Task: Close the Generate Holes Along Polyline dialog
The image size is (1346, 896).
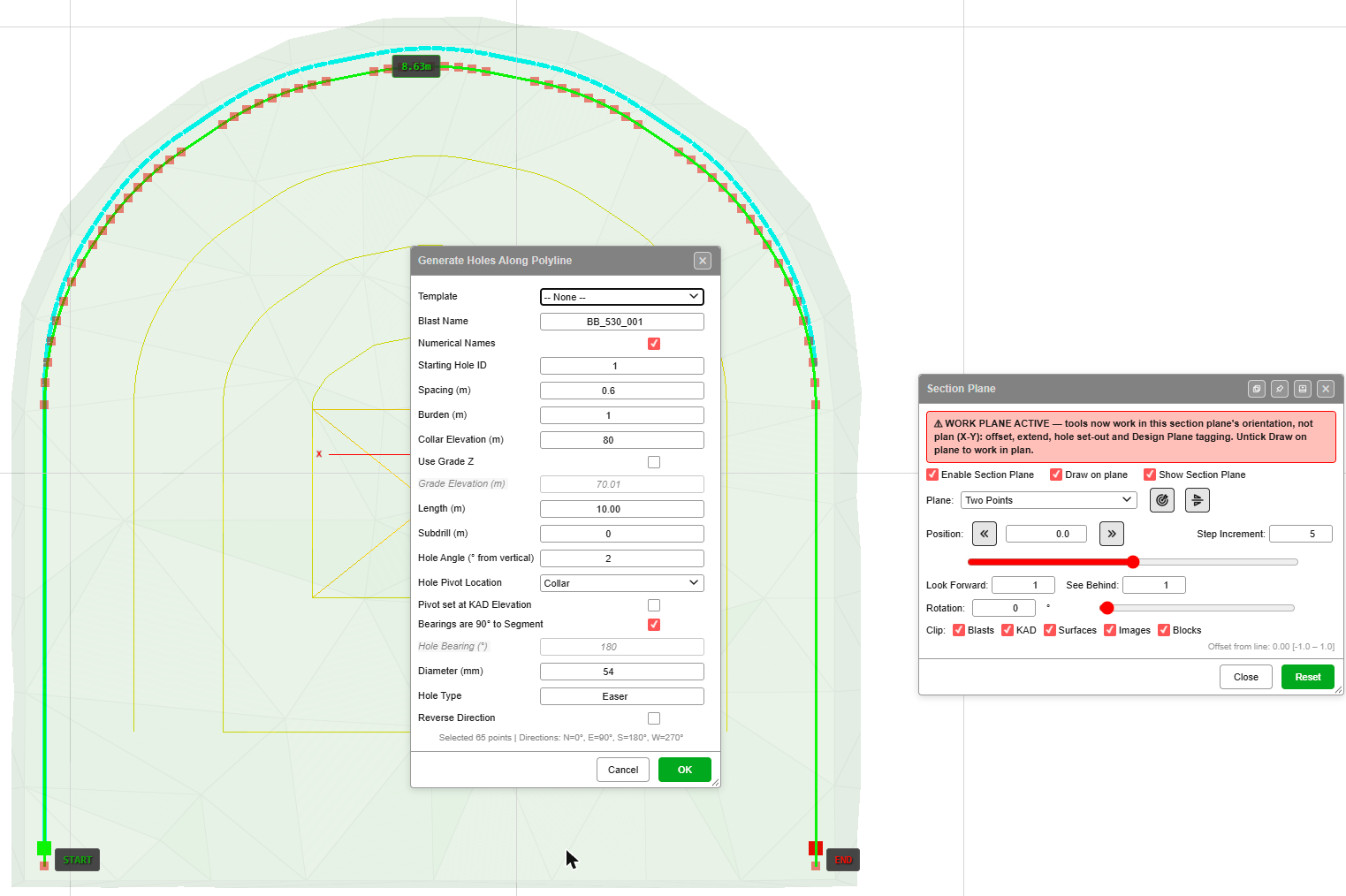Action: coord(703,261)
